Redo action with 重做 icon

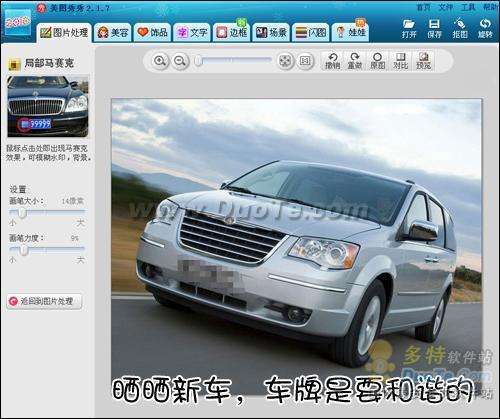[355, 61]
